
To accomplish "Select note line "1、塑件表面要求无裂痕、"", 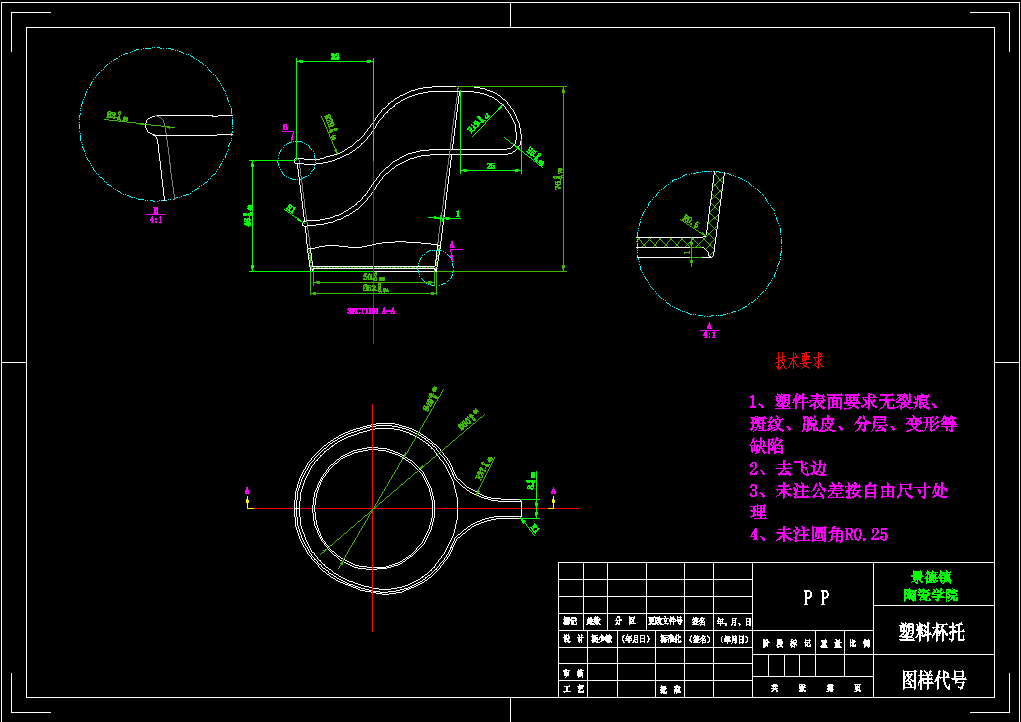I will coord(844,402).
